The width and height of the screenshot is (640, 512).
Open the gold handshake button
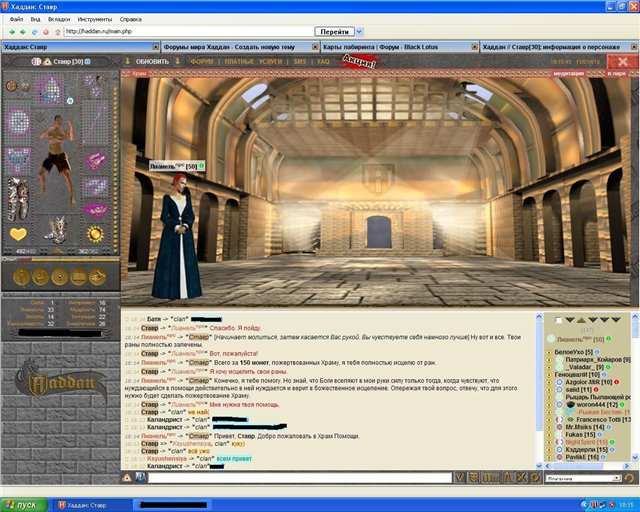pos(98,277)
